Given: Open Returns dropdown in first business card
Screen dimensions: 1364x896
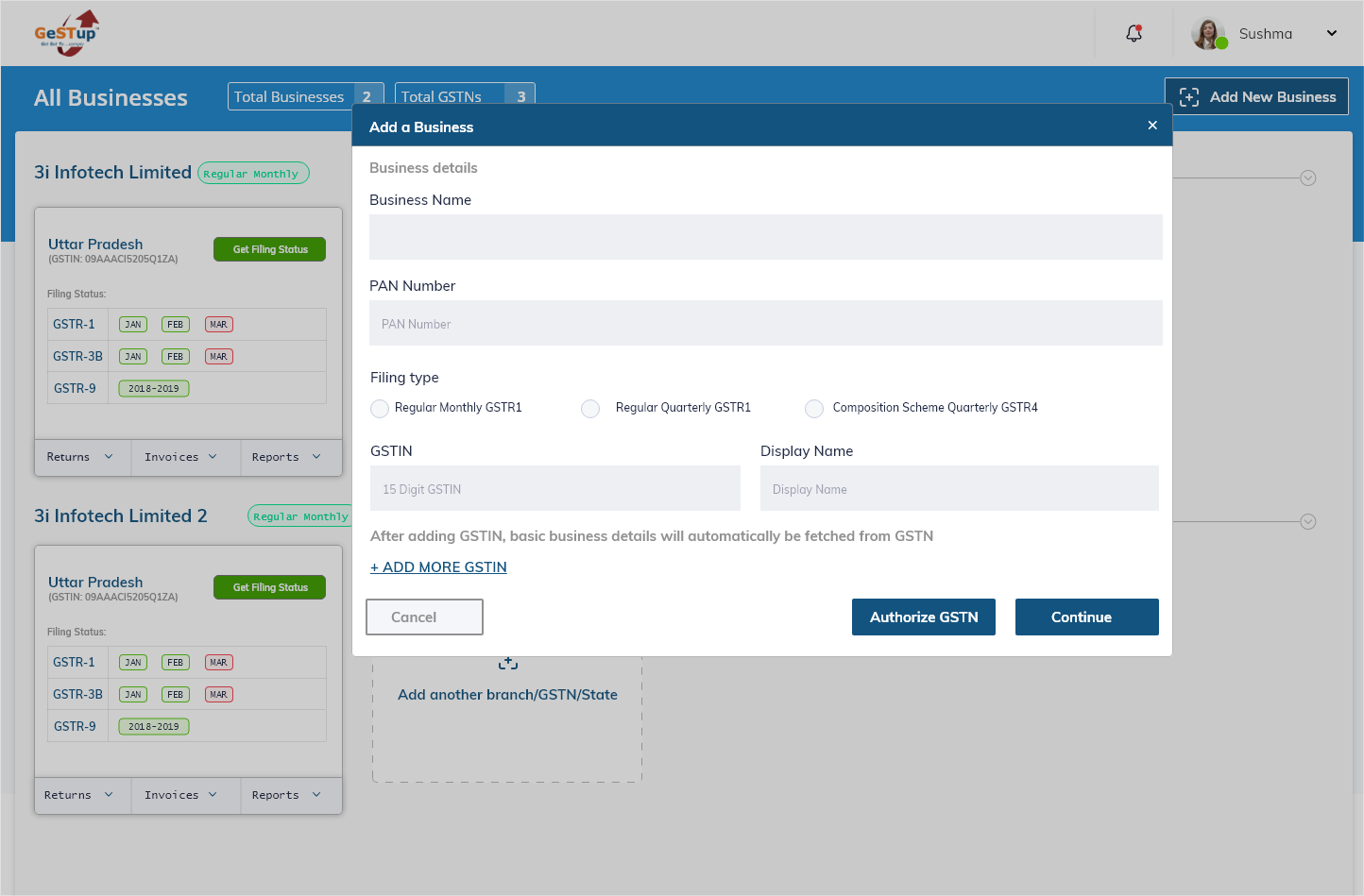Looking at the screenshot, I should pos(81,457).
